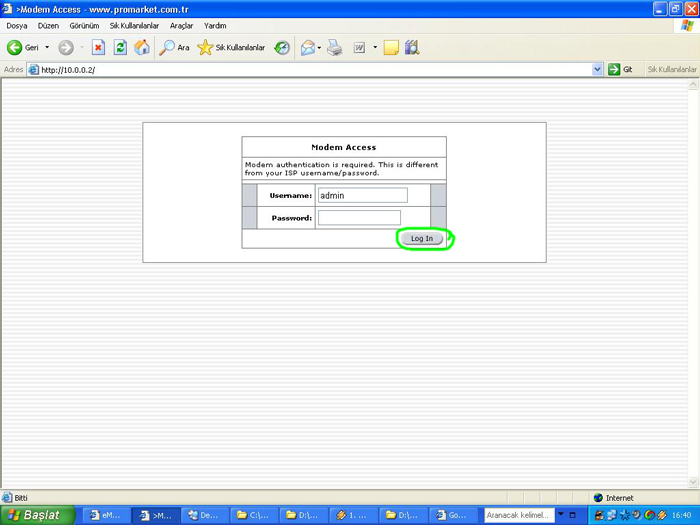
Task: Open the Yardım menu
Action: (215, 26)
